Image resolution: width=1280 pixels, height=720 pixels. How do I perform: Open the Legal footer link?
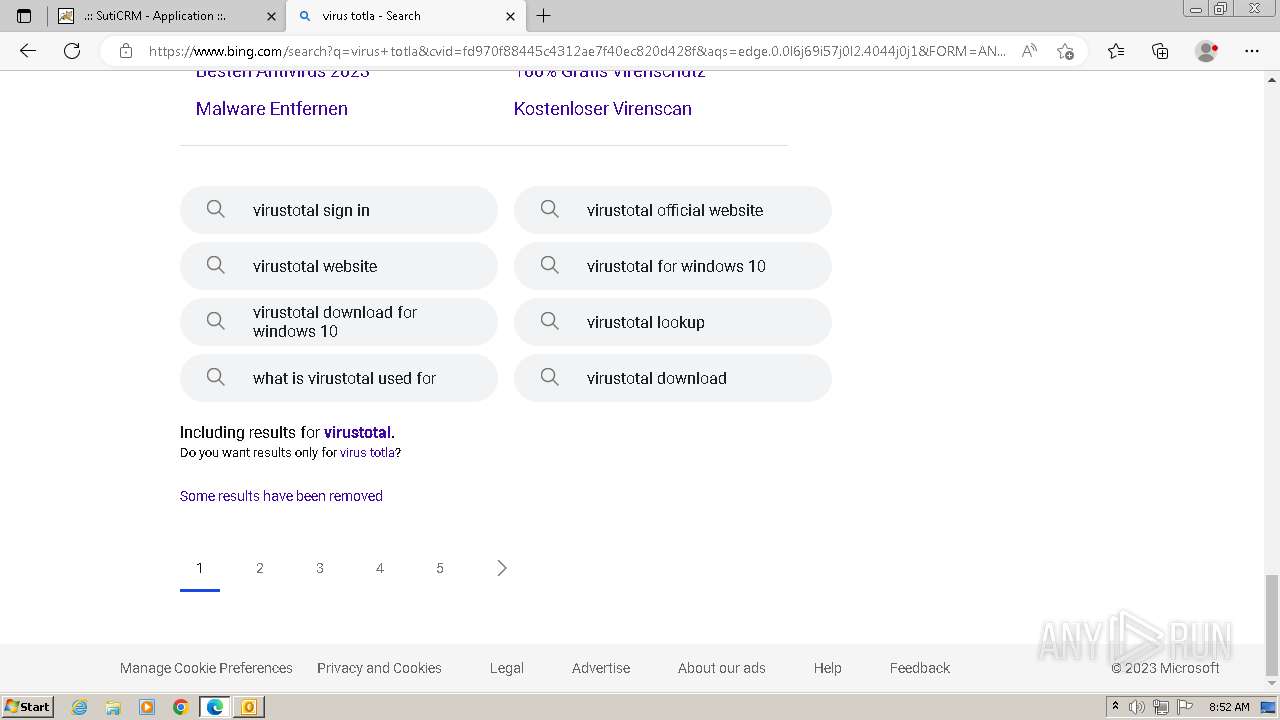507,668
